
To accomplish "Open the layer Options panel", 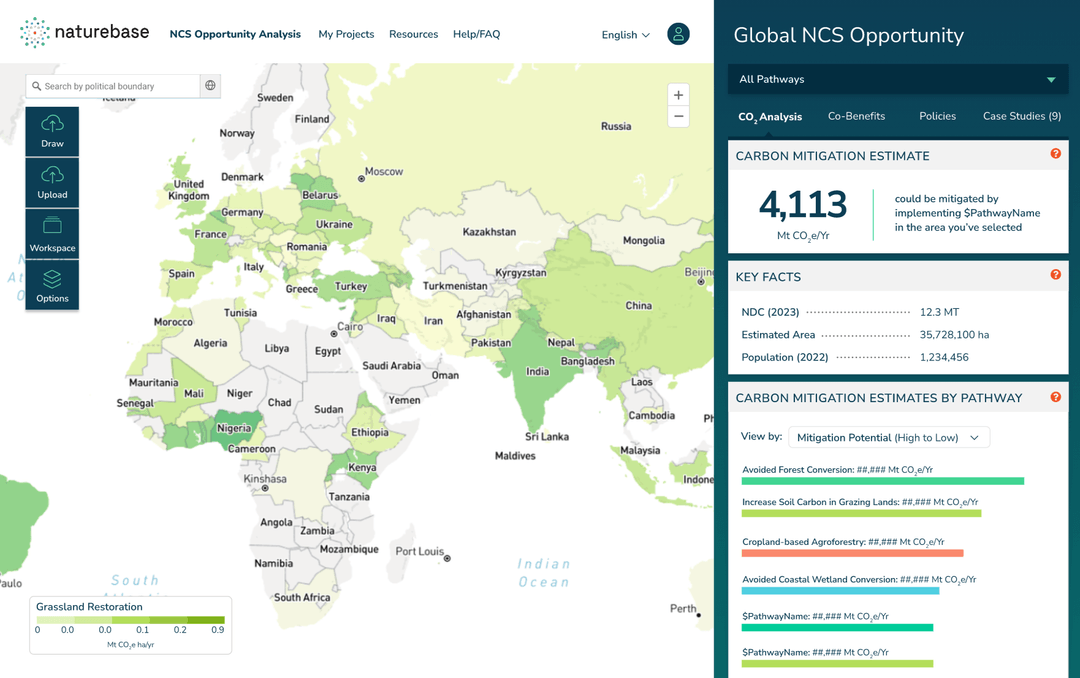I will point(52,285).
